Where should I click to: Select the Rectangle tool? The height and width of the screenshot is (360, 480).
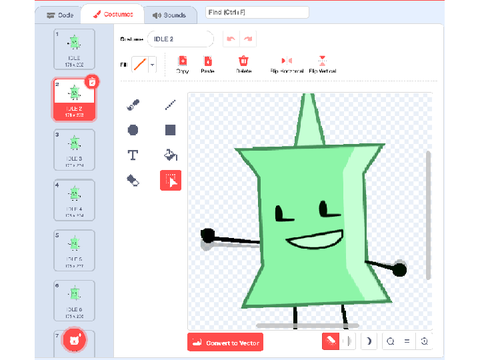170,130
